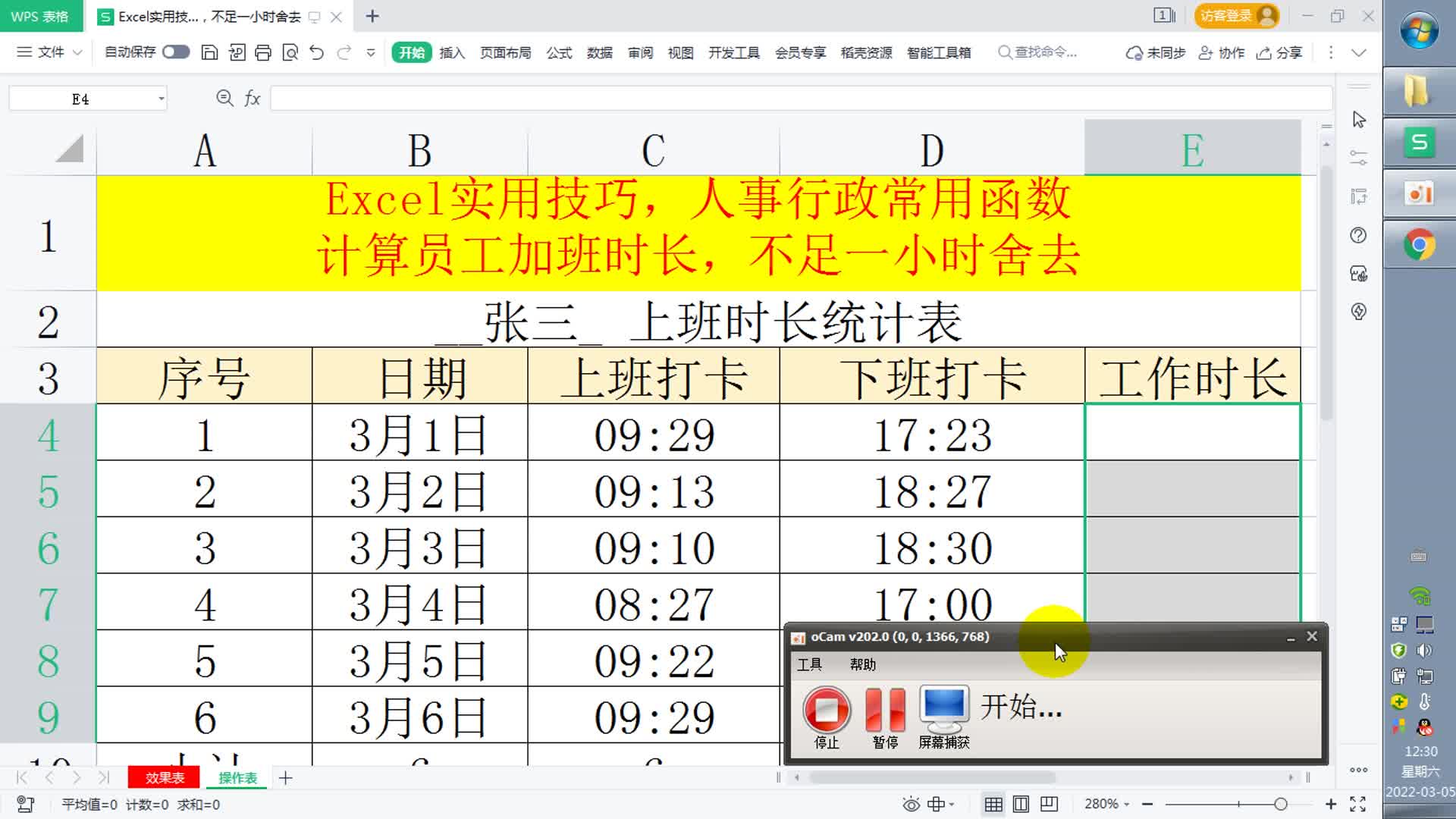Click the insert function fx icon
The width and height of the screenshot is (1456, 819).
pos(253,98)
